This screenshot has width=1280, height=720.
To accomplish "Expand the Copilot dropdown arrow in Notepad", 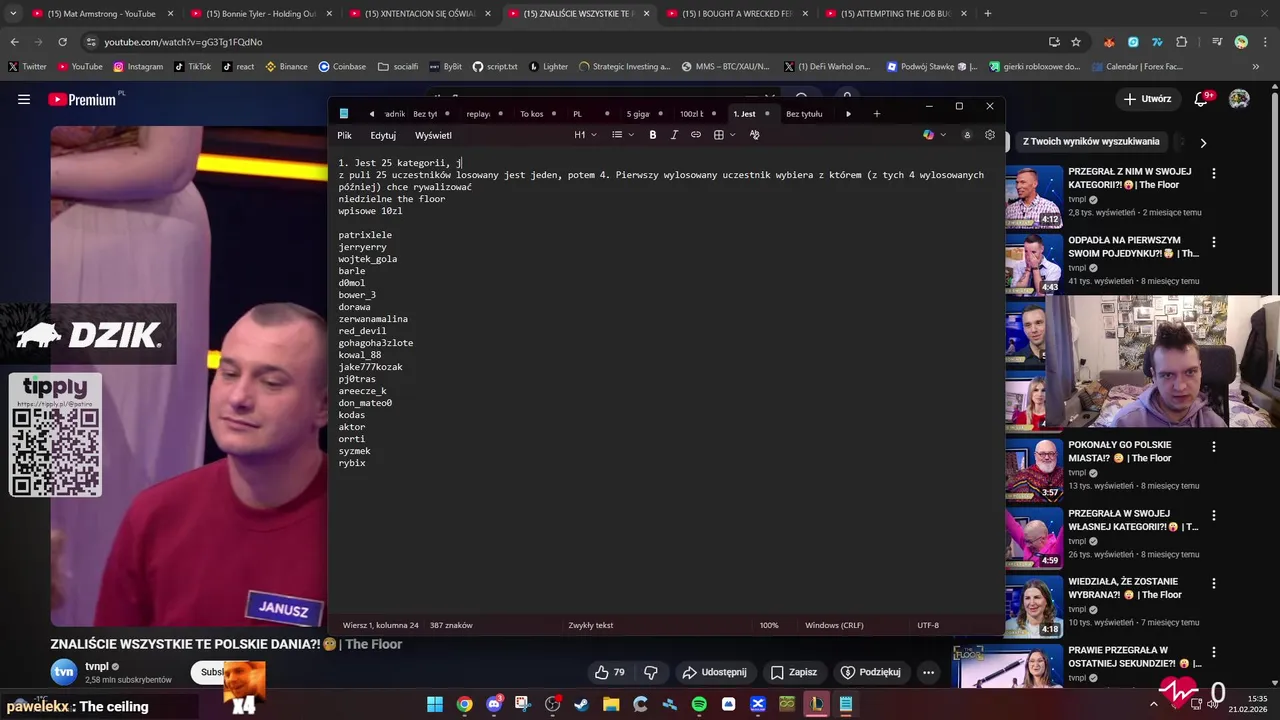I will (x=943, y=135).
